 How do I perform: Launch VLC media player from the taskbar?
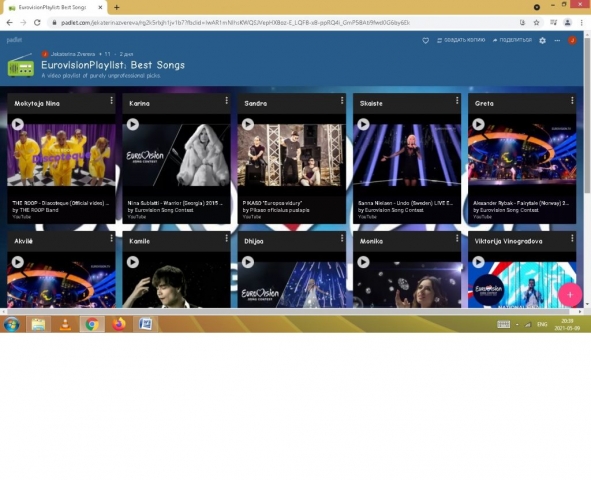[x=65, y=324]
